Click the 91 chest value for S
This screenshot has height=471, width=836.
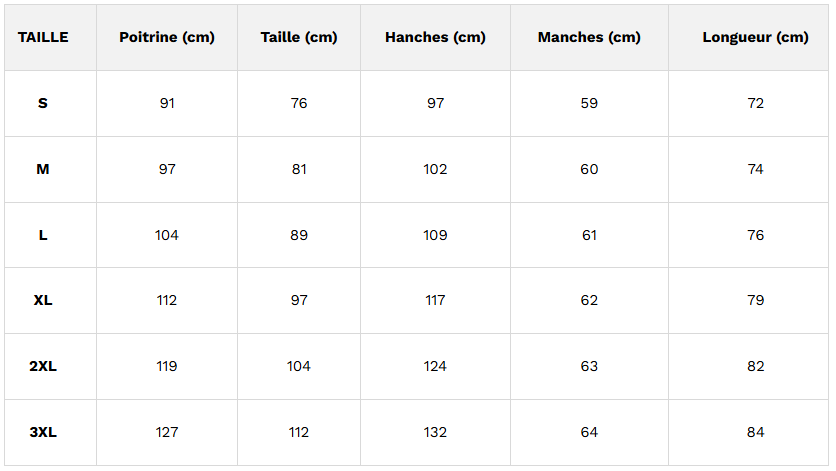167,103
